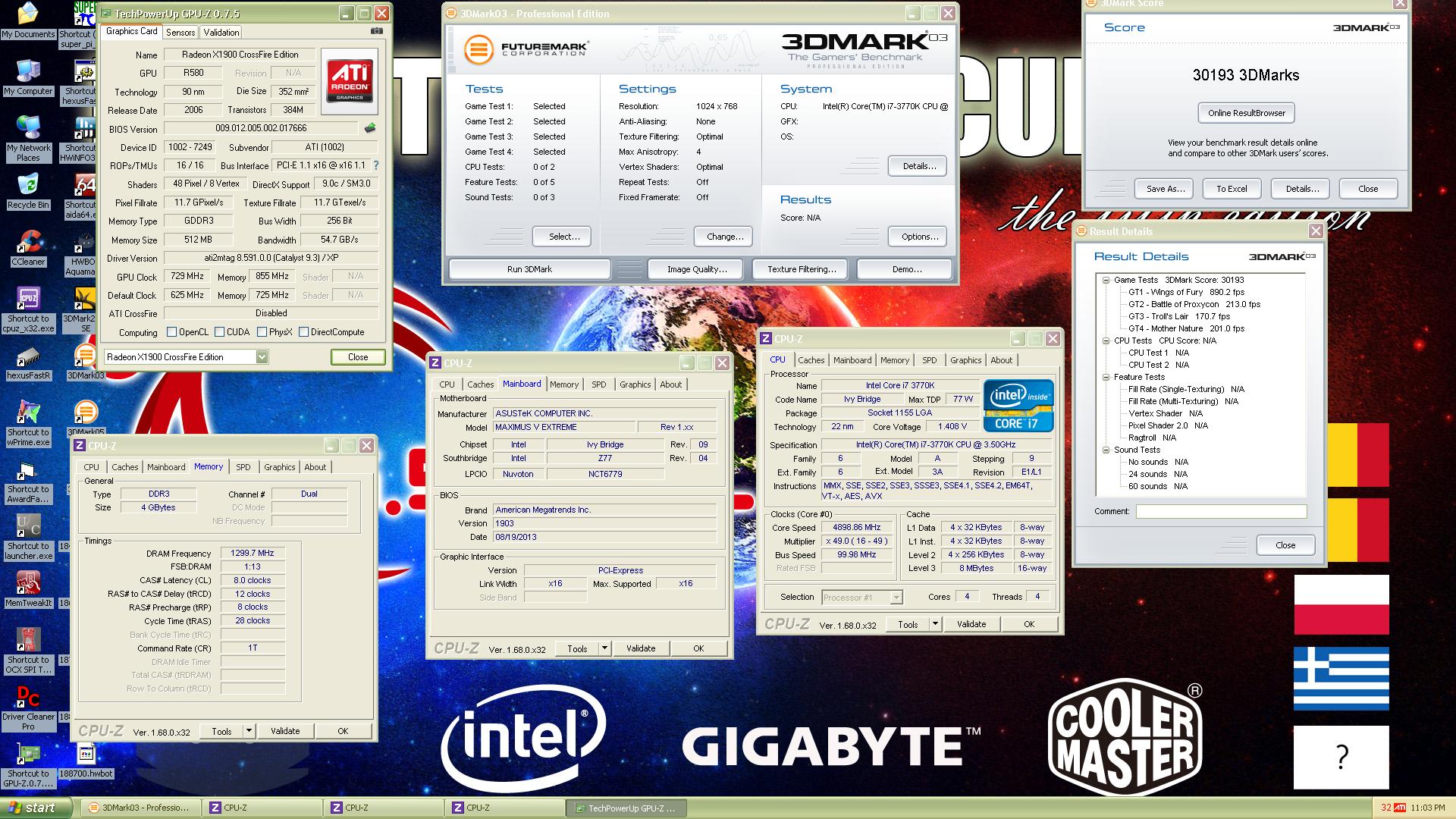Click Image Quality... button

click(696, 269)
